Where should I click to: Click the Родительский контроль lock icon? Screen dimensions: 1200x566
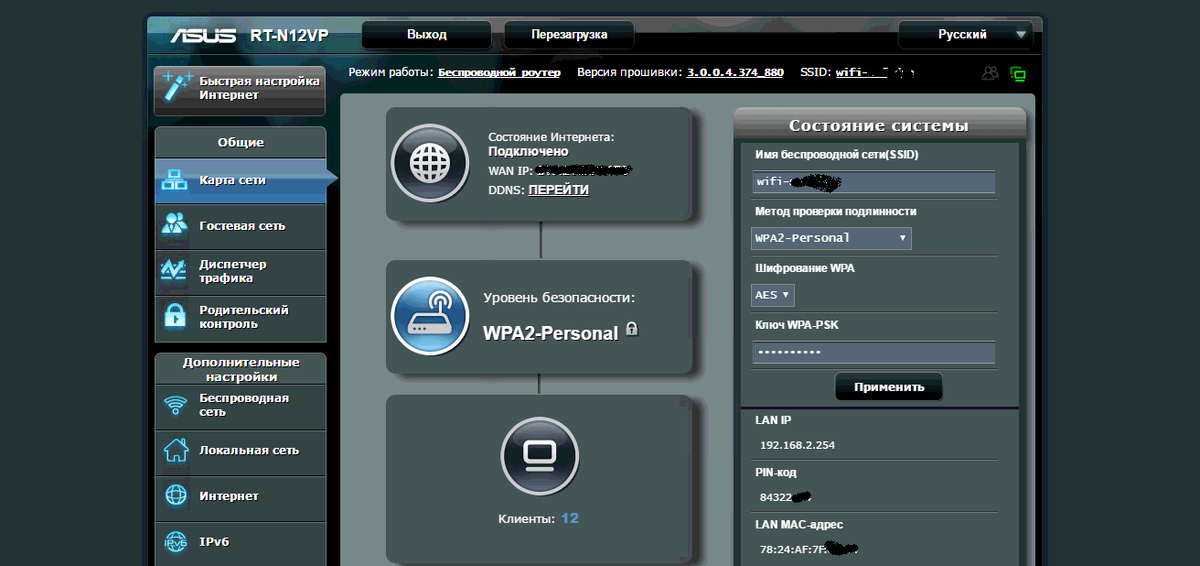coord(175,317)
